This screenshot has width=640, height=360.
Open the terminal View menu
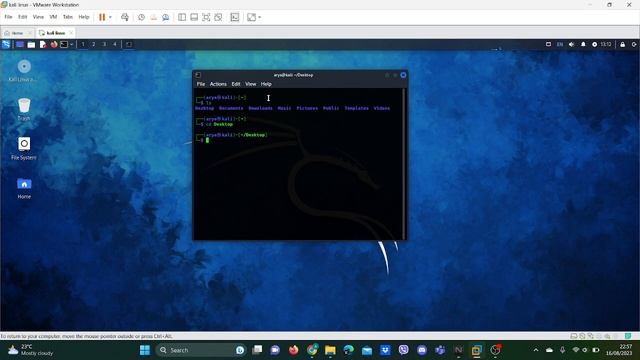pyautogui.click(x=251, y=84)
